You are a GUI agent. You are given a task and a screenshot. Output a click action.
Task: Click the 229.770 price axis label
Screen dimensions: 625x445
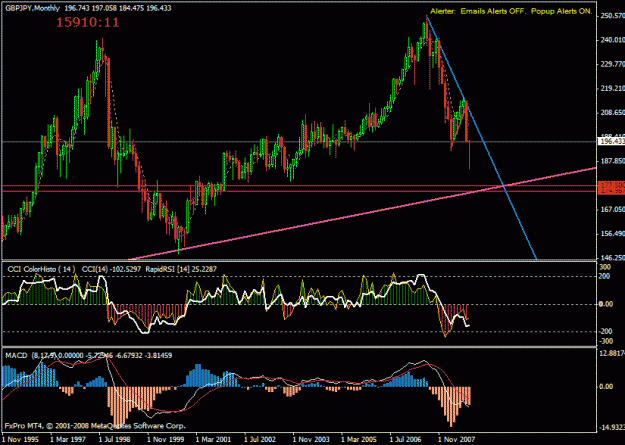611,64
